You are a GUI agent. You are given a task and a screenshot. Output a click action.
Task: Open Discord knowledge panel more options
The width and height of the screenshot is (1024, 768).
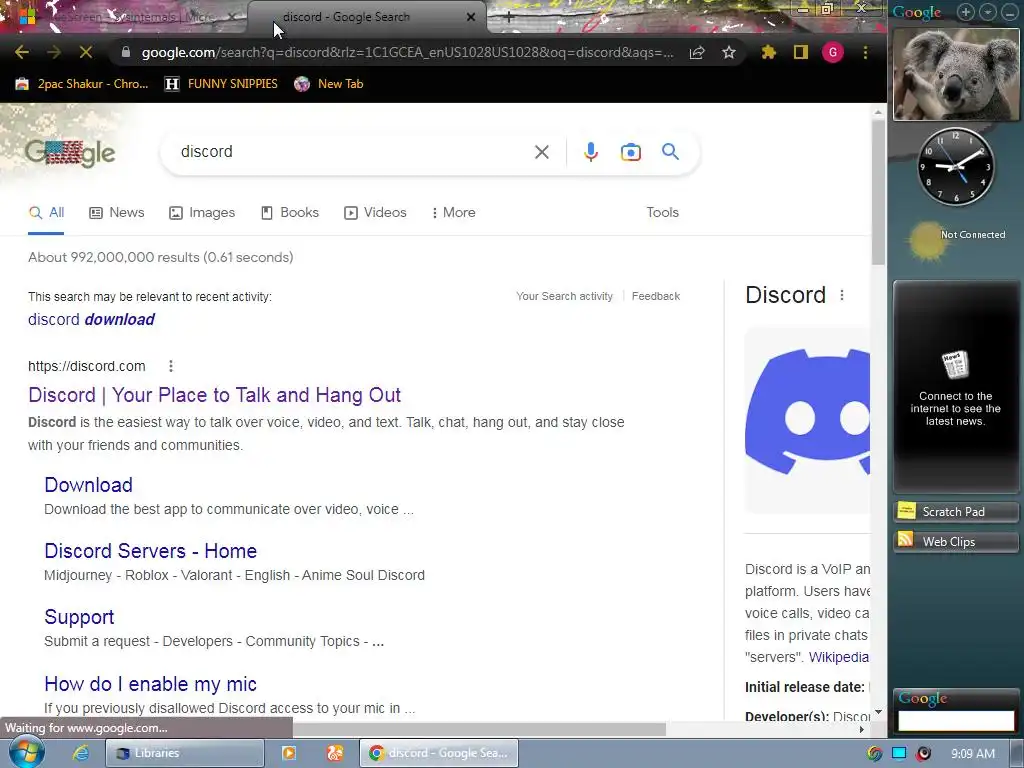tap(842, 295)
